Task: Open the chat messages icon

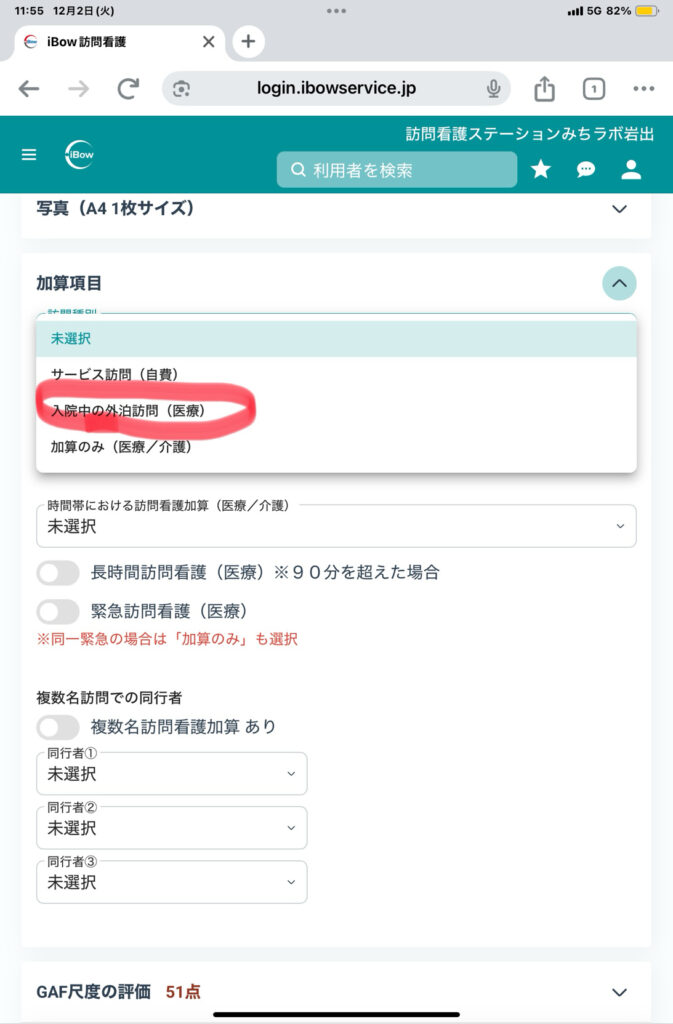Action: tap(586, 169)
